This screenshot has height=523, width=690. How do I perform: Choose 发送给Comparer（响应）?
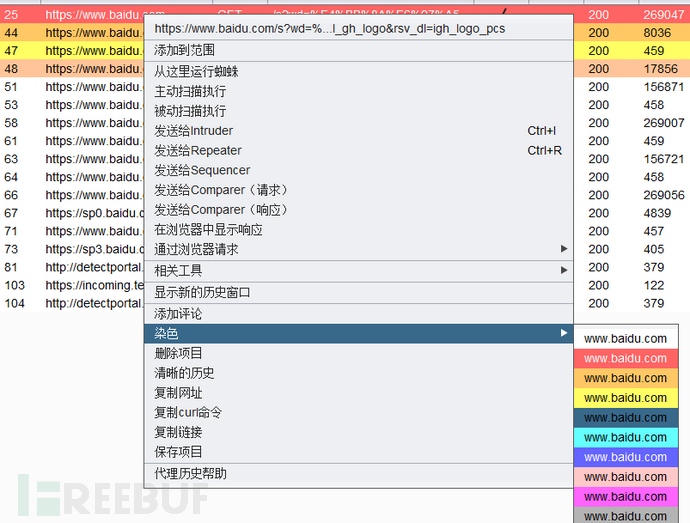(359, 210)
